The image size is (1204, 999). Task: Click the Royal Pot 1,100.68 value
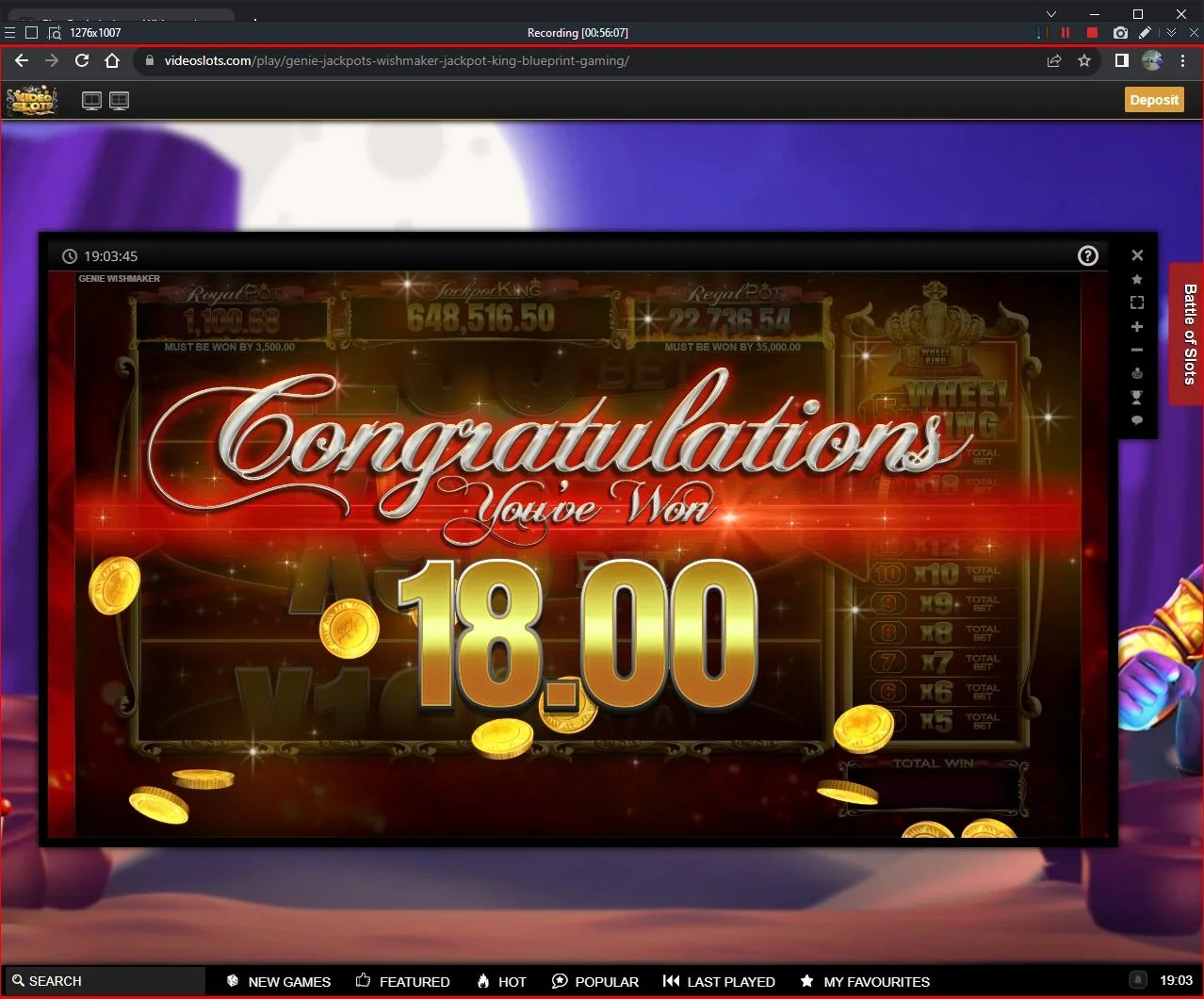click(x=232, y=321)
